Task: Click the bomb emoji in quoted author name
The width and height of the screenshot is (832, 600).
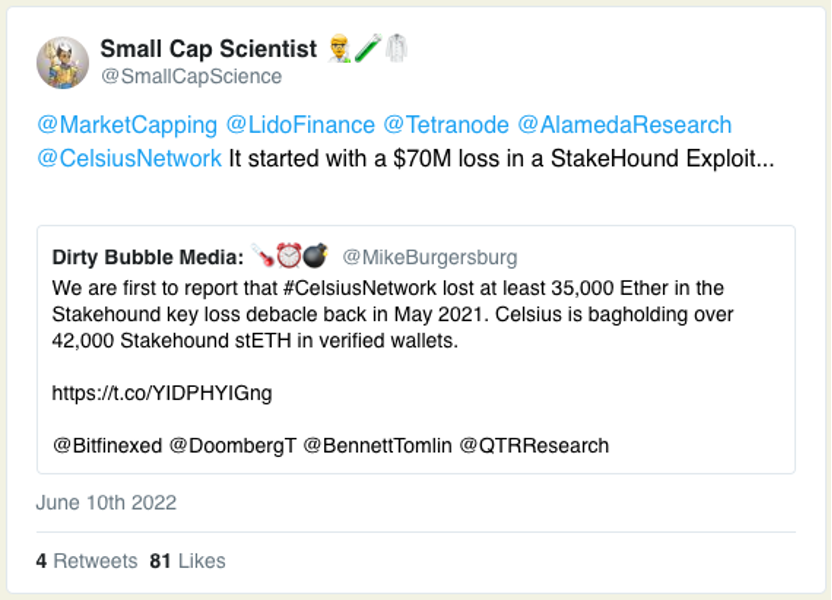Action: point(315,257)
